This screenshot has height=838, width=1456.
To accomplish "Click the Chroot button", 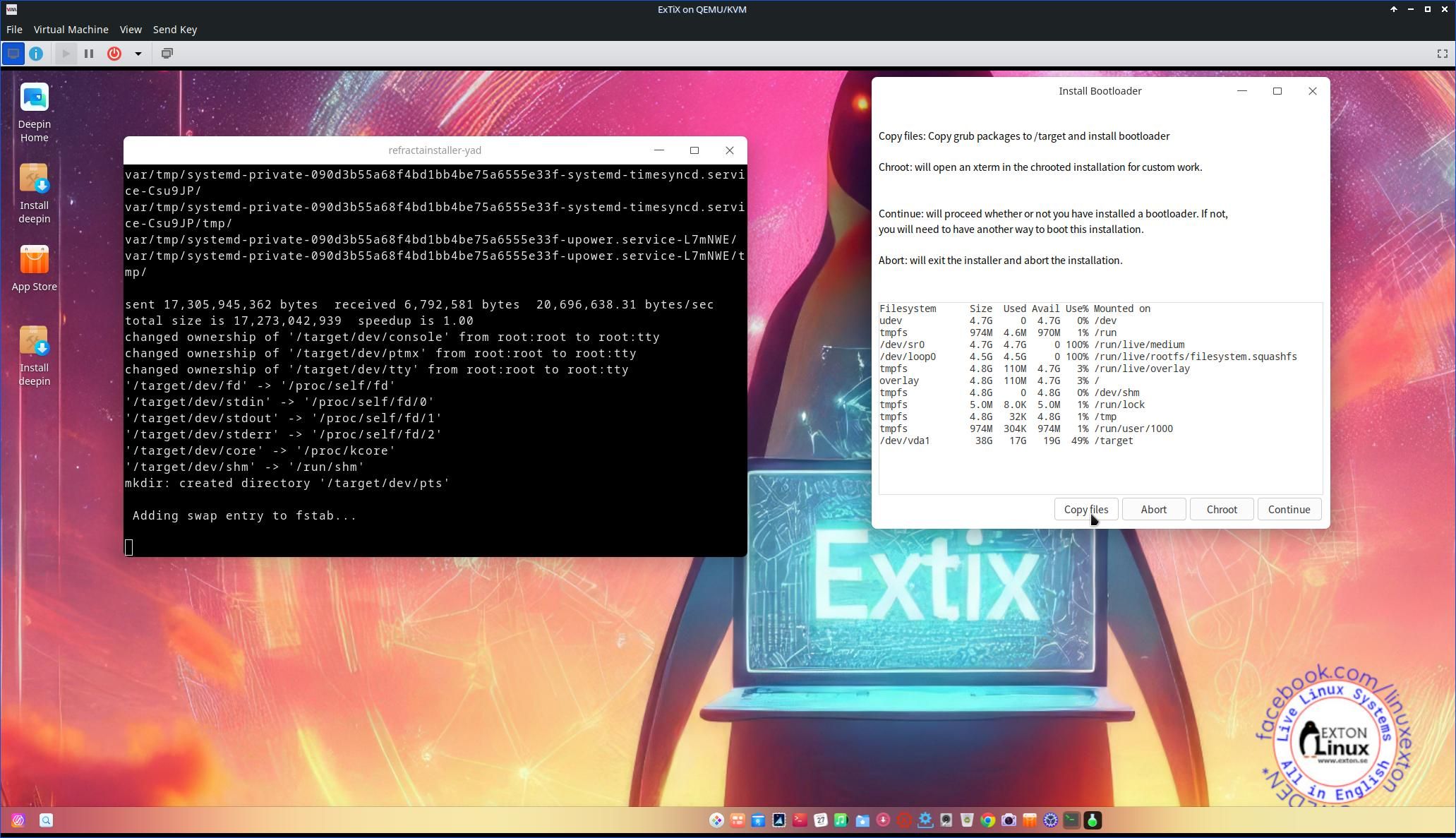I will [x=1221, y=510].
